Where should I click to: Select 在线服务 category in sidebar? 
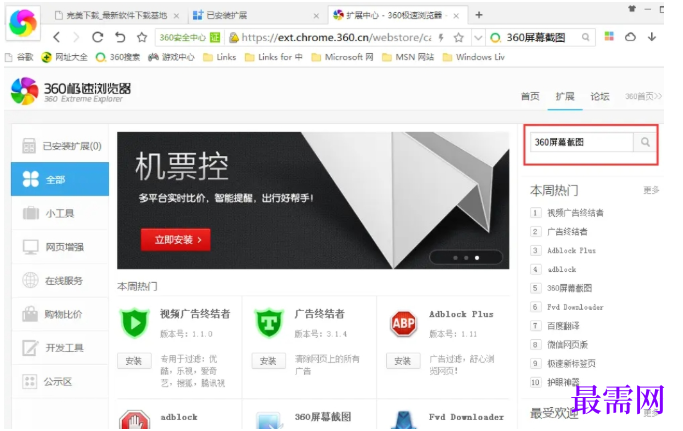pos(60,281)
